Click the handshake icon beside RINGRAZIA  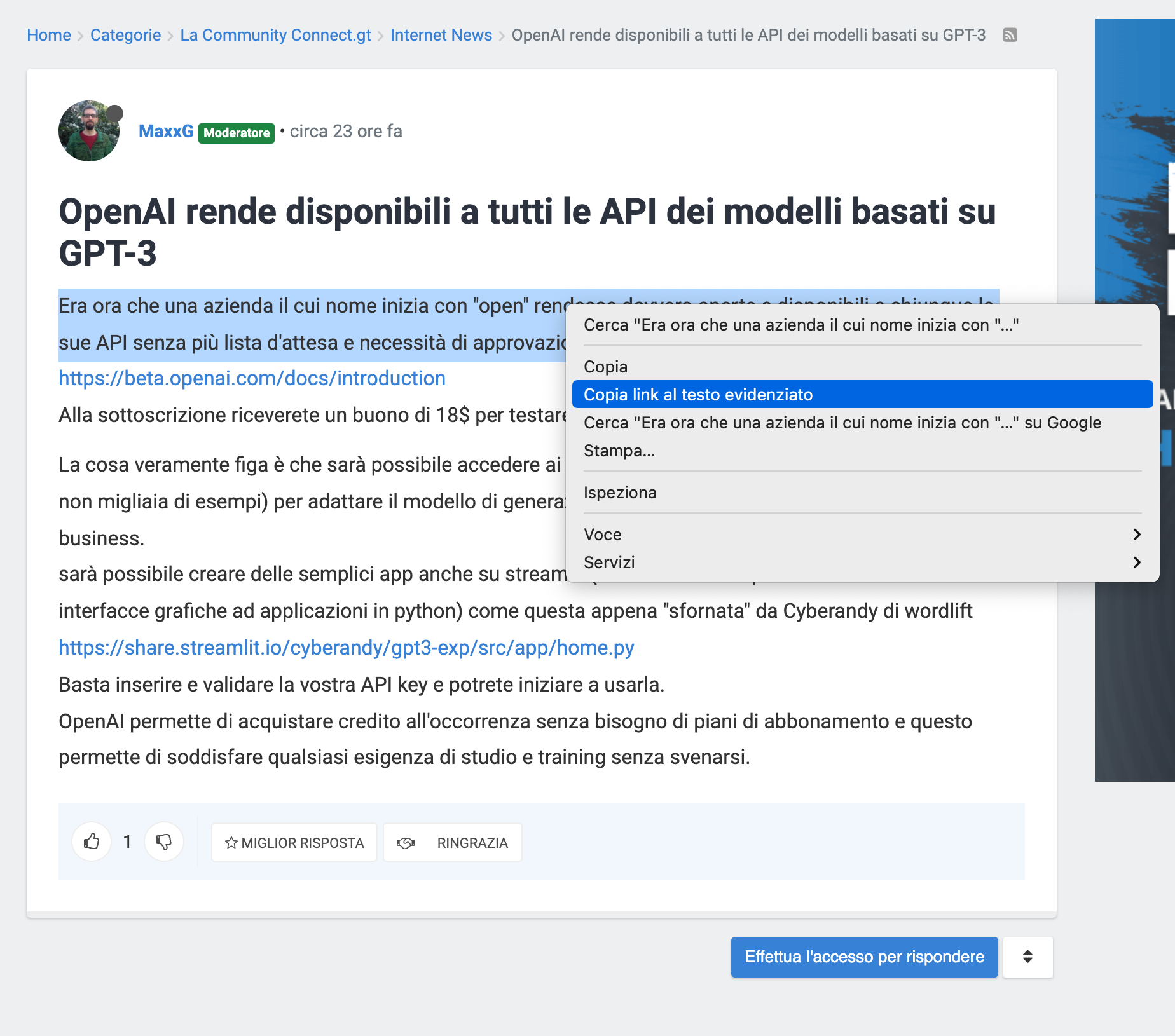click(406, 843)
